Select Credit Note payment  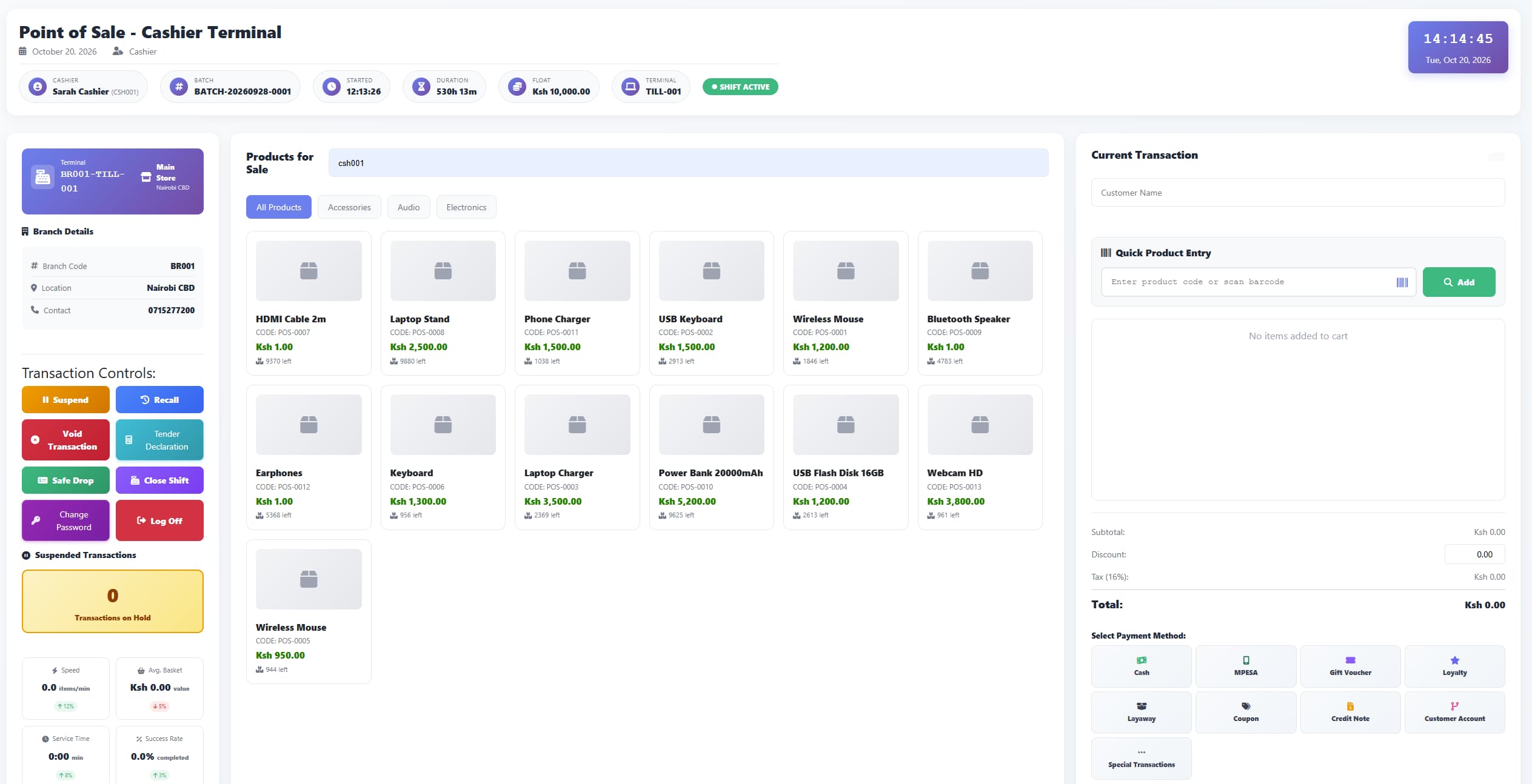1350,712
